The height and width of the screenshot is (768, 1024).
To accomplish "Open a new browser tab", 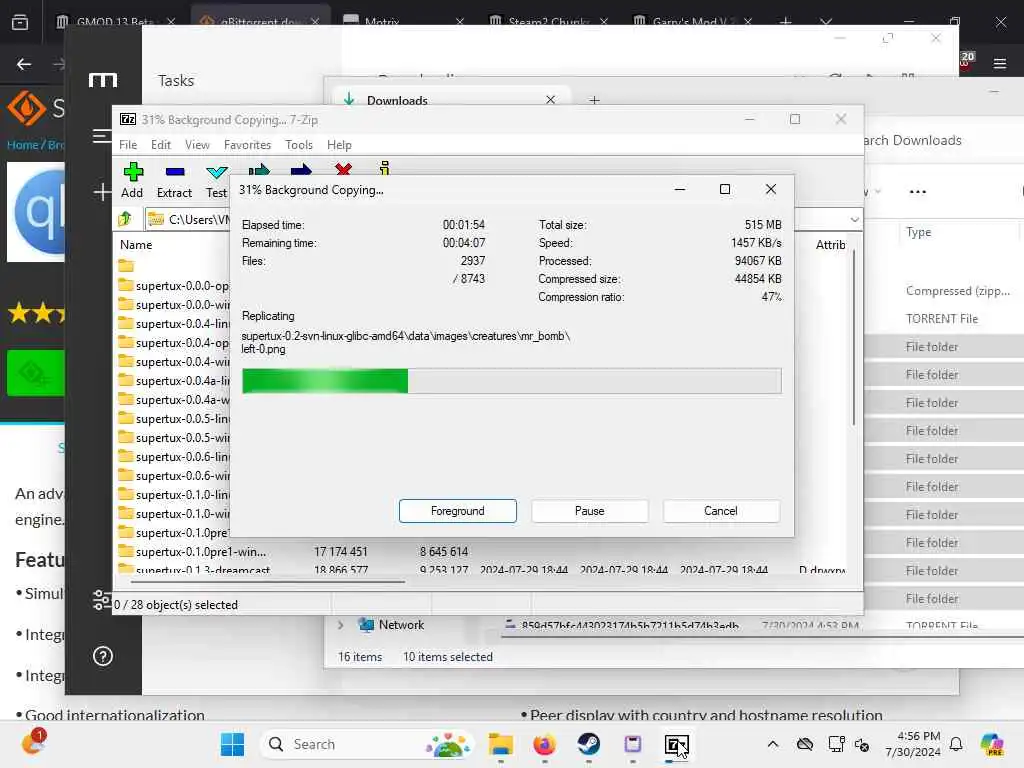I will pyautogui.click(x=785, y=22).
